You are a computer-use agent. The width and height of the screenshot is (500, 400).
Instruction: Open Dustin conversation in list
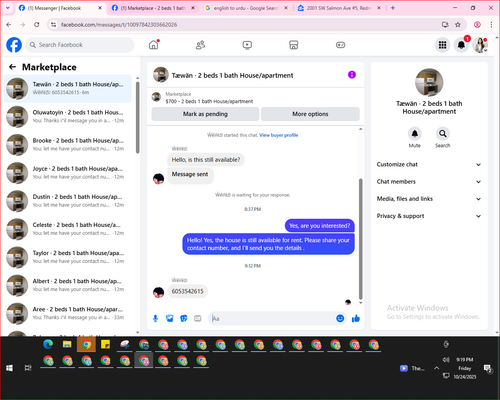coord(68,201)
